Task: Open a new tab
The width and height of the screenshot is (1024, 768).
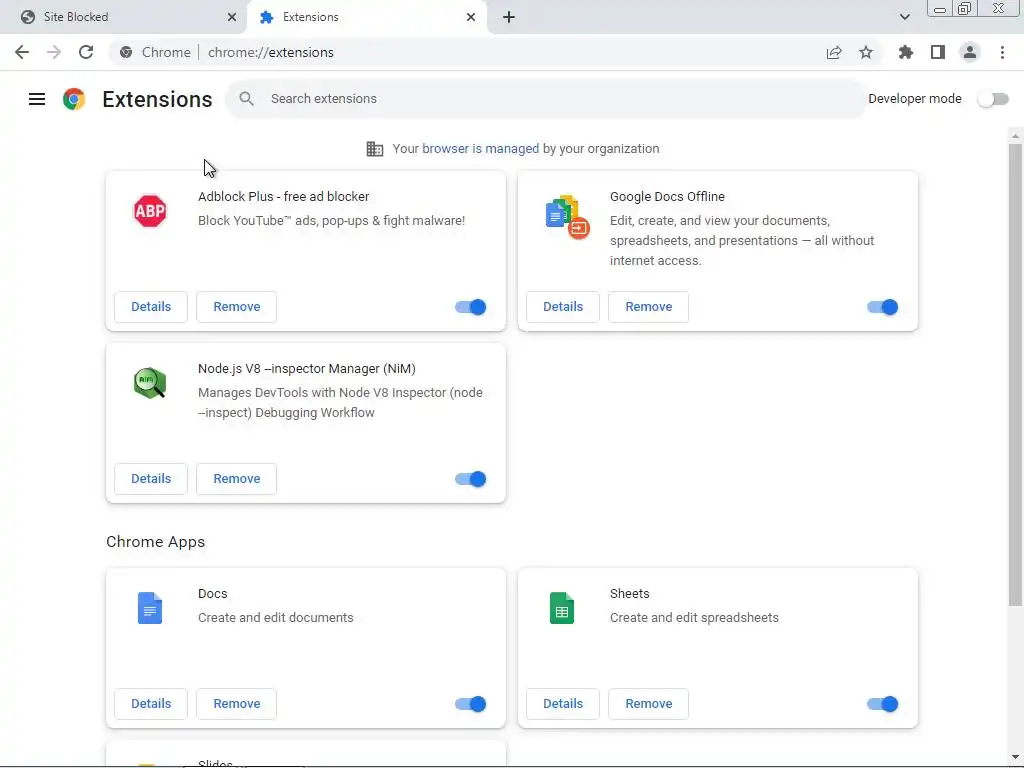Action: [x=509, y=17]
